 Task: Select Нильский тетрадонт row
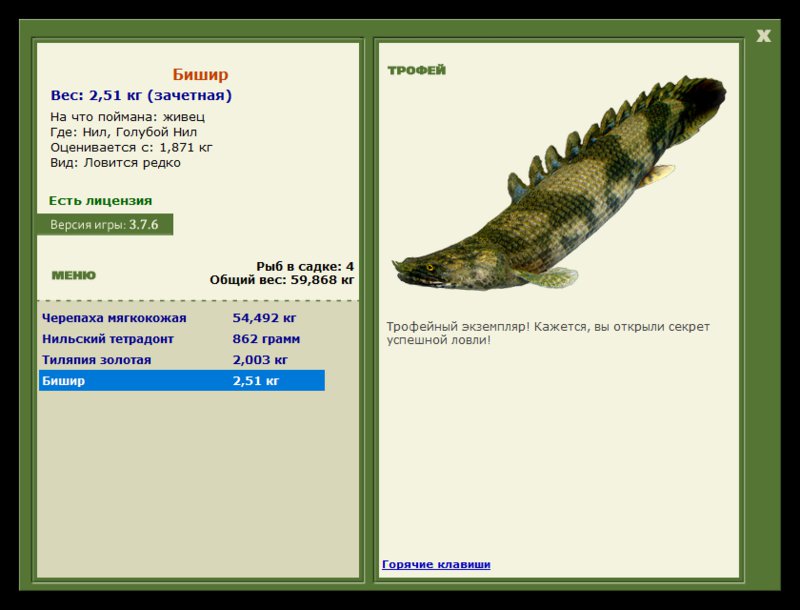point(182,339)
